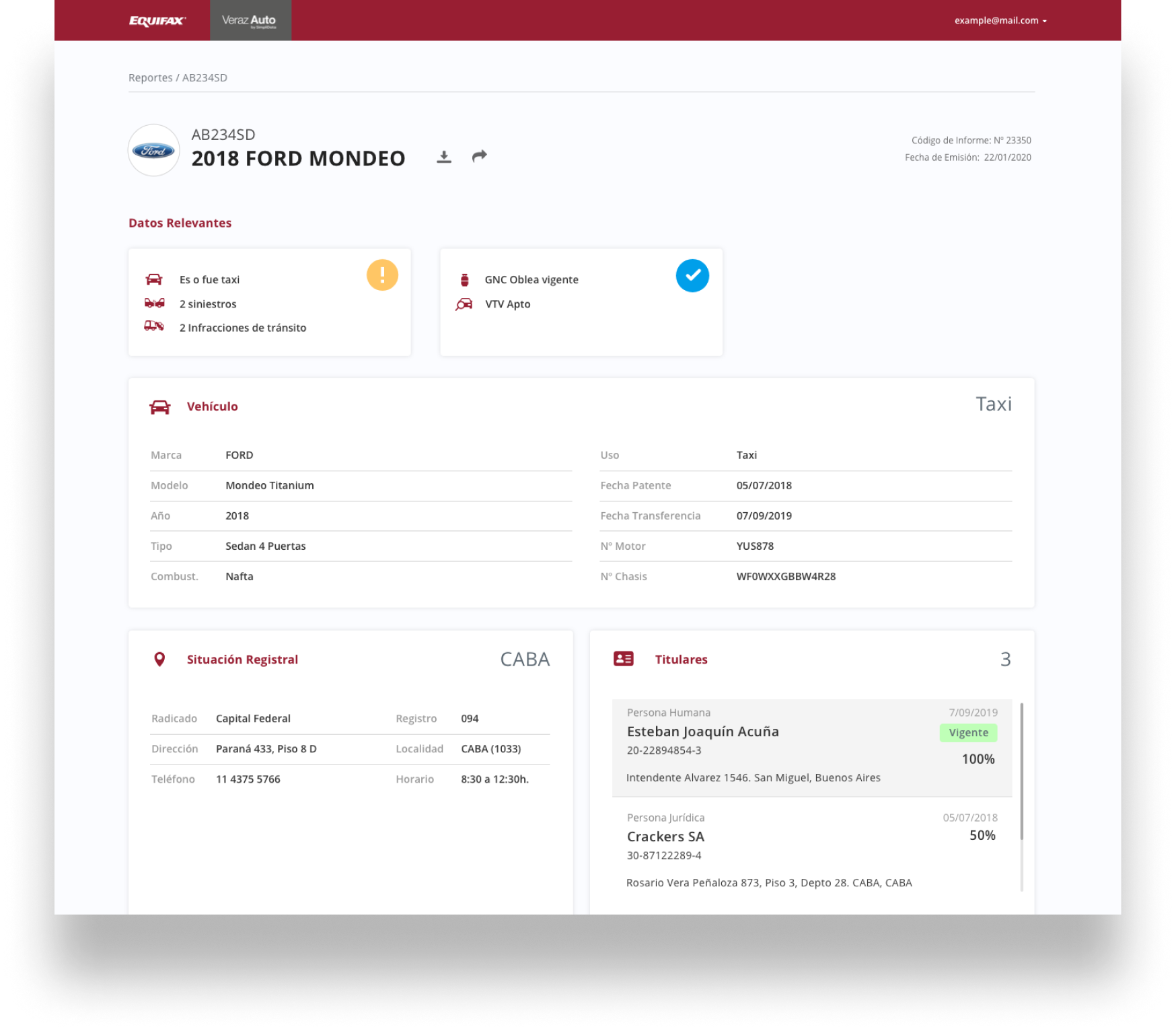Image resolution: width=1176 pixels, height=1033 pixels.
Task: Click the Fecha Patente value 05/07/2018
Action: click(764, 485)
